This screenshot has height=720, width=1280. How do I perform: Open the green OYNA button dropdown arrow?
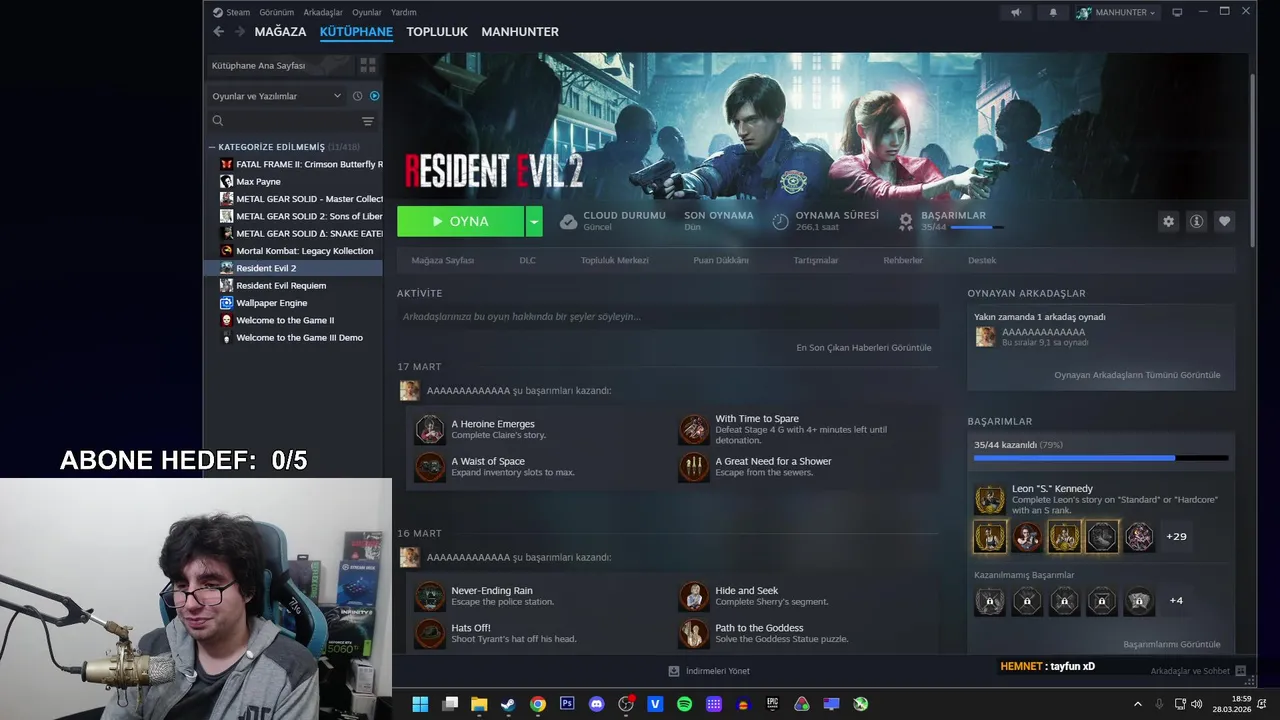point(534,222)
